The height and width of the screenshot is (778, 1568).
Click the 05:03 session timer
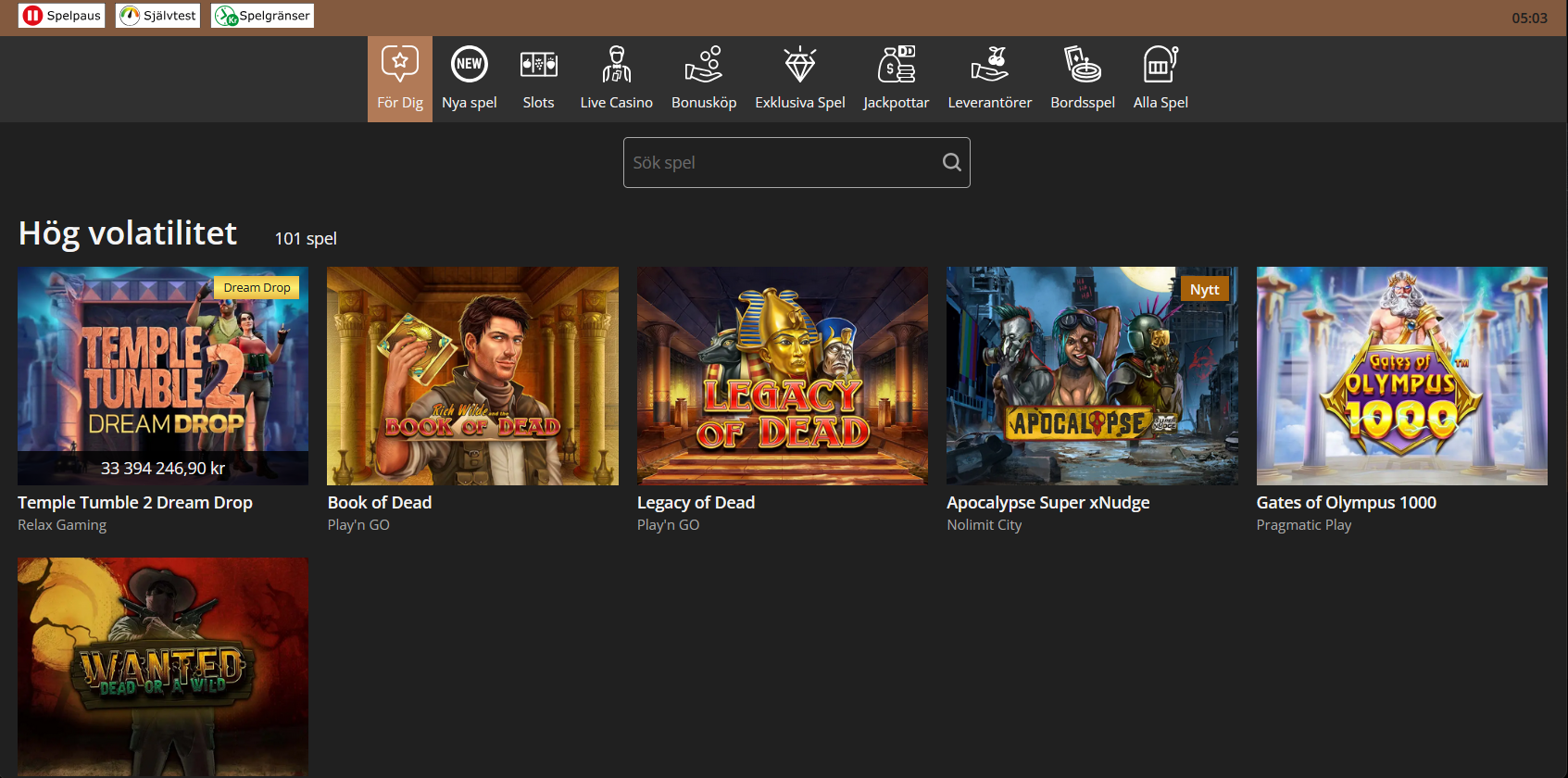[1530, 18]
